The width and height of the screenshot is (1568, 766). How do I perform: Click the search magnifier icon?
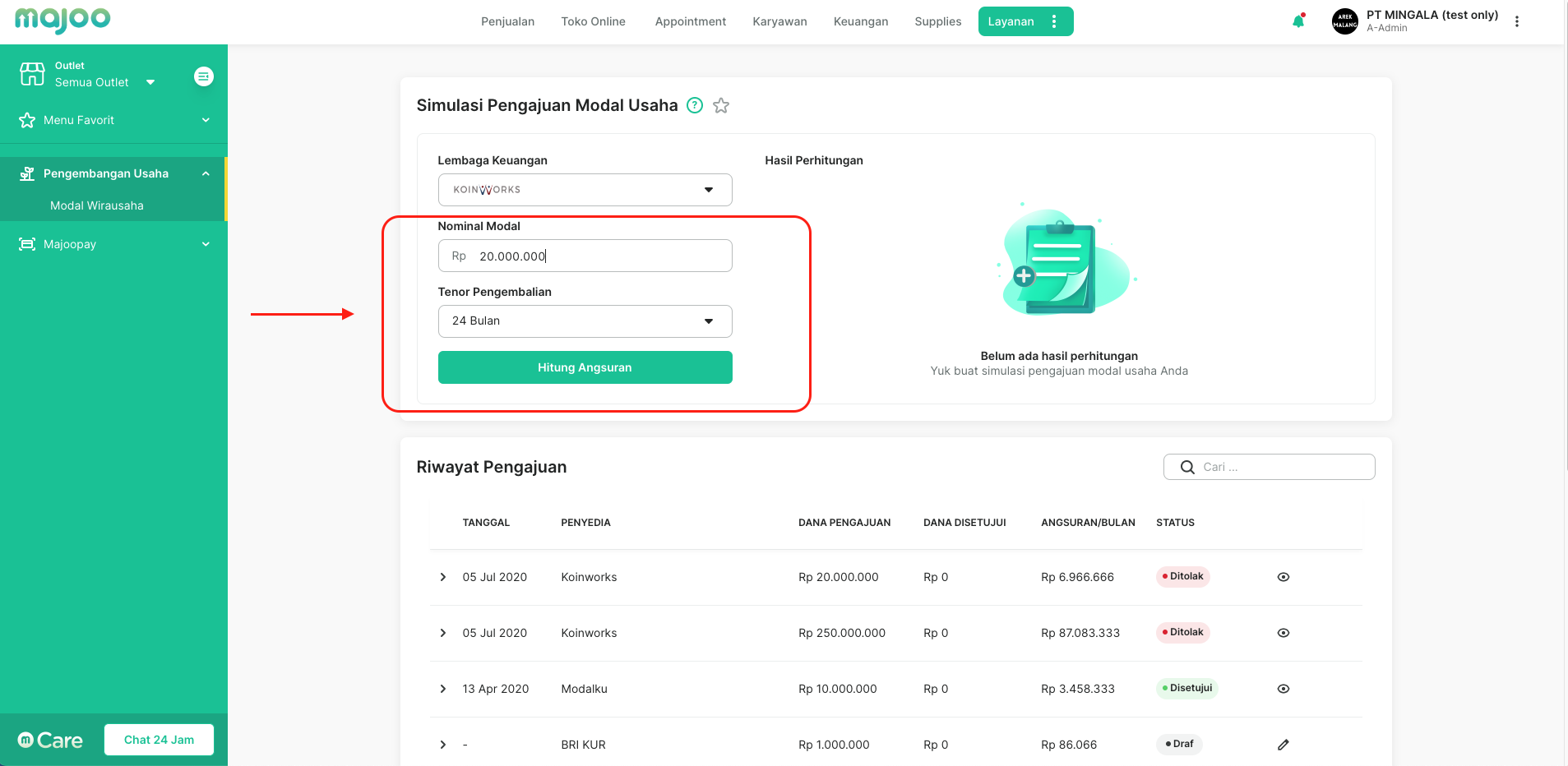coord(1187,467)
